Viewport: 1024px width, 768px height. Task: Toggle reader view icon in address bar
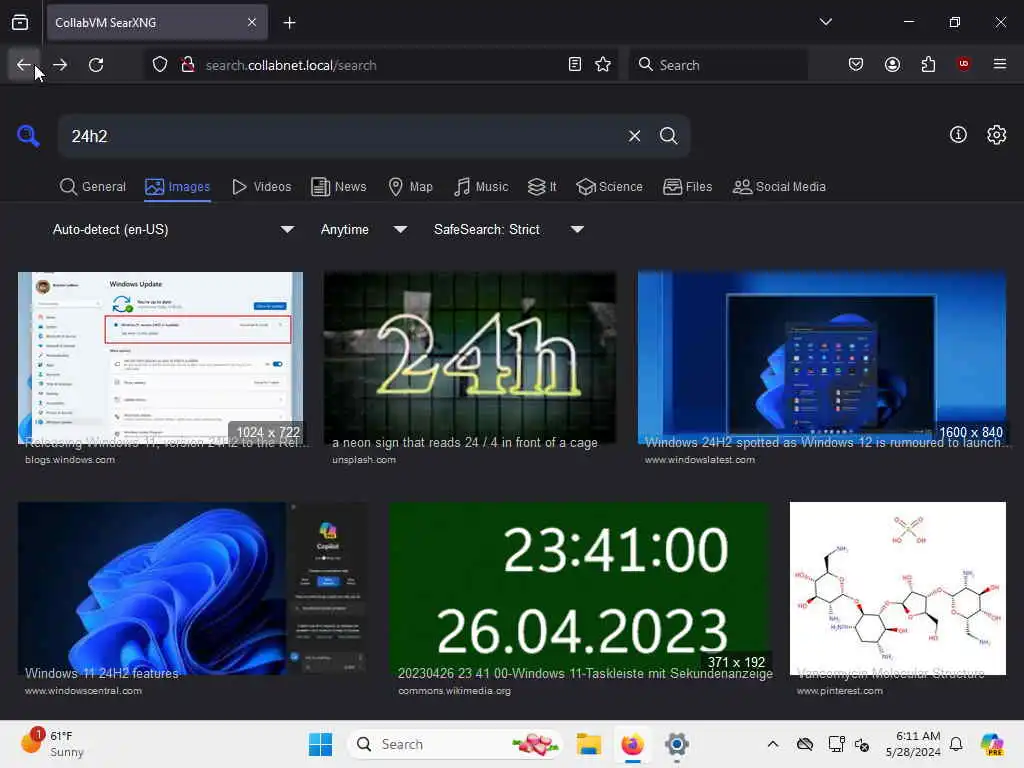coord(575,65)
